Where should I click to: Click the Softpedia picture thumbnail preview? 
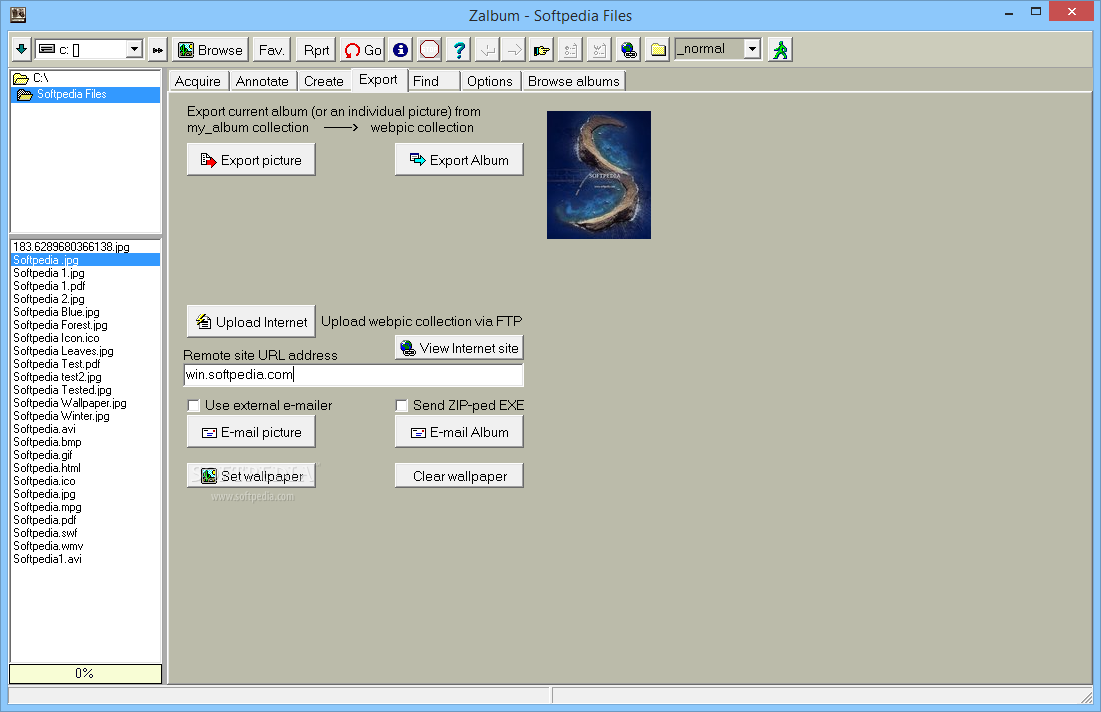599,175
